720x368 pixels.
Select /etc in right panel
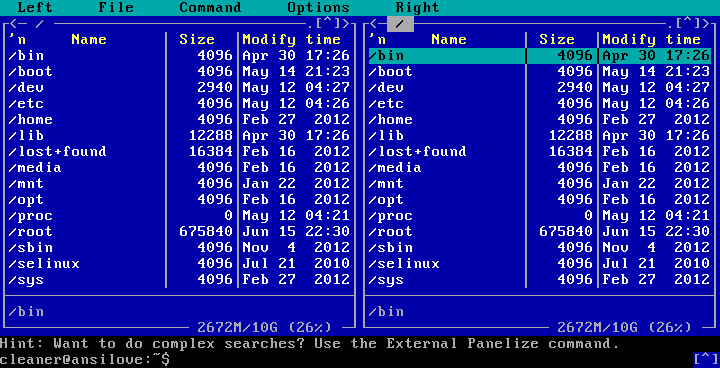coord(540,104)
